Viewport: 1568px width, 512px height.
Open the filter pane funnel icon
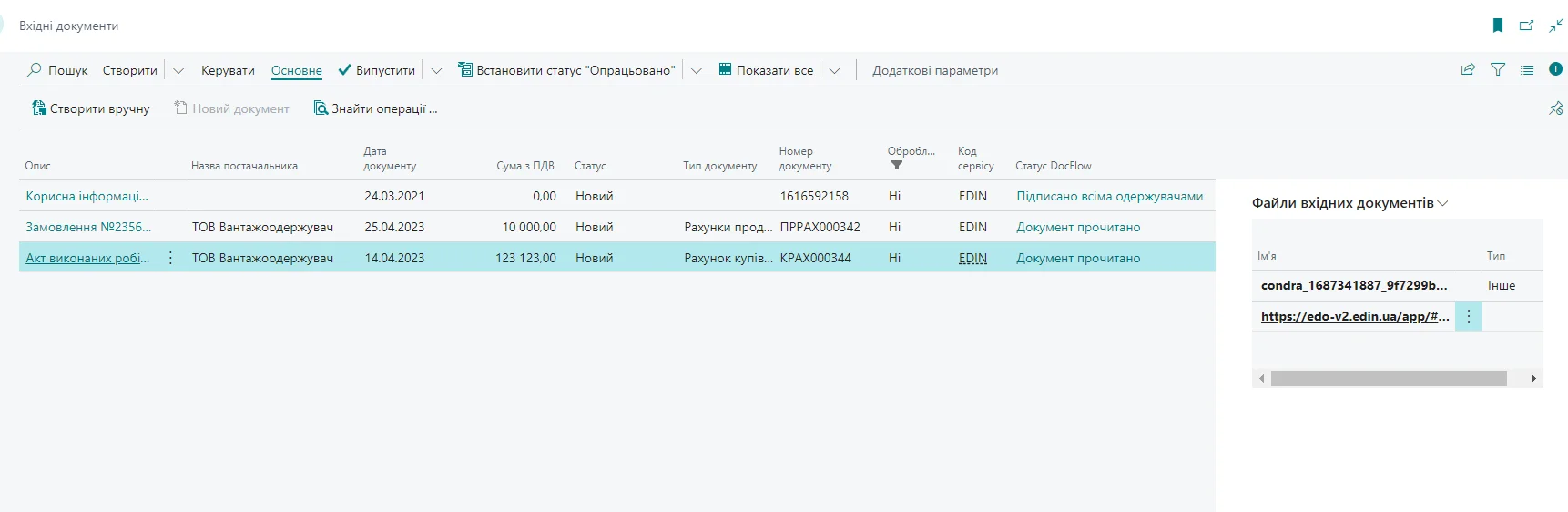coord(1498,69)
